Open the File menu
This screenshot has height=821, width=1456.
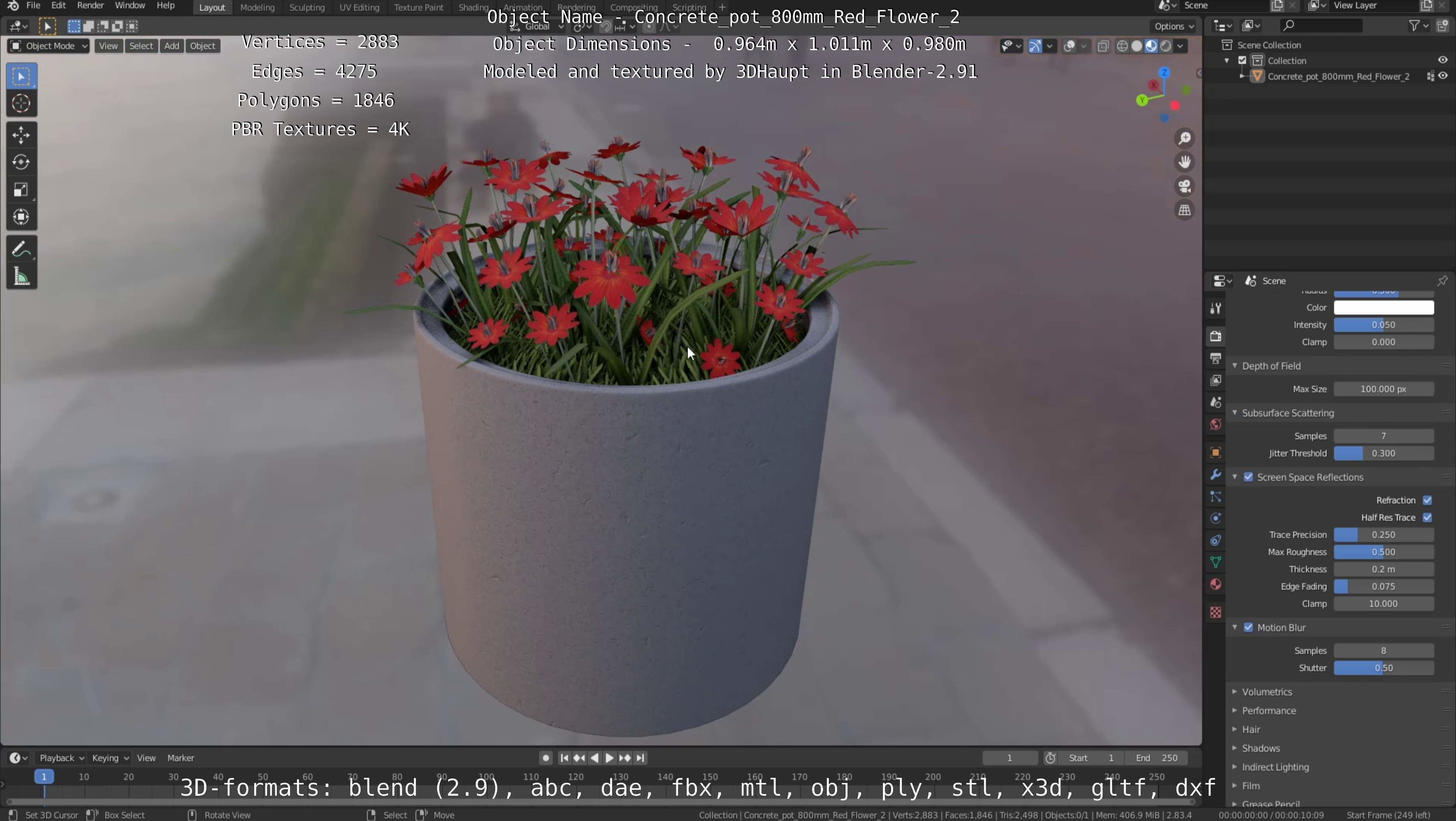(x=33, y=6)
